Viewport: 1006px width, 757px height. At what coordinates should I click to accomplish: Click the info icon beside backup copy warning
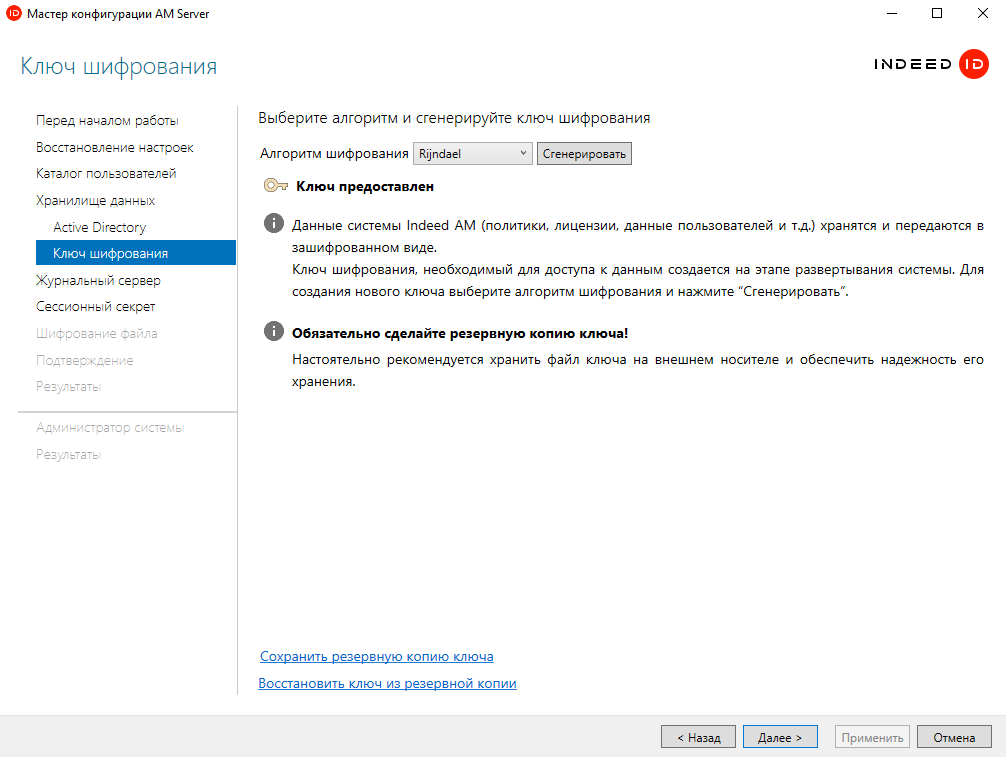click(273, 332)
